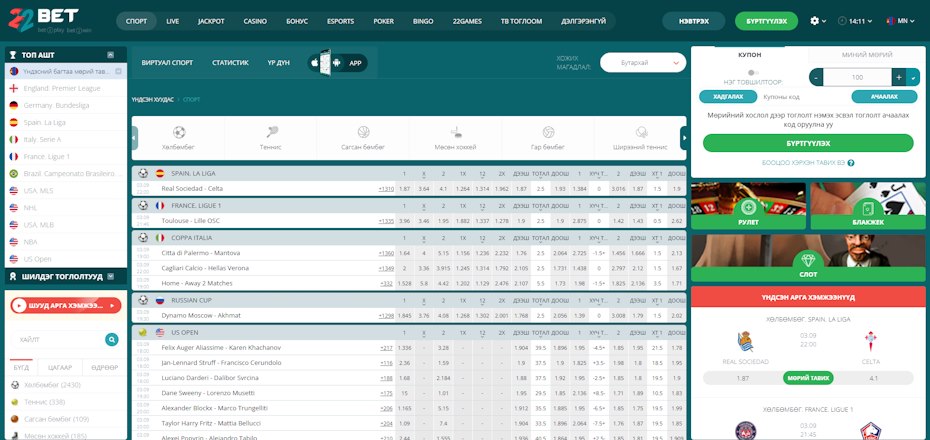Click the header БҮРТГҮҮЛЭХ register button
This screenshot has height=440, width=930.
point(766,21)
